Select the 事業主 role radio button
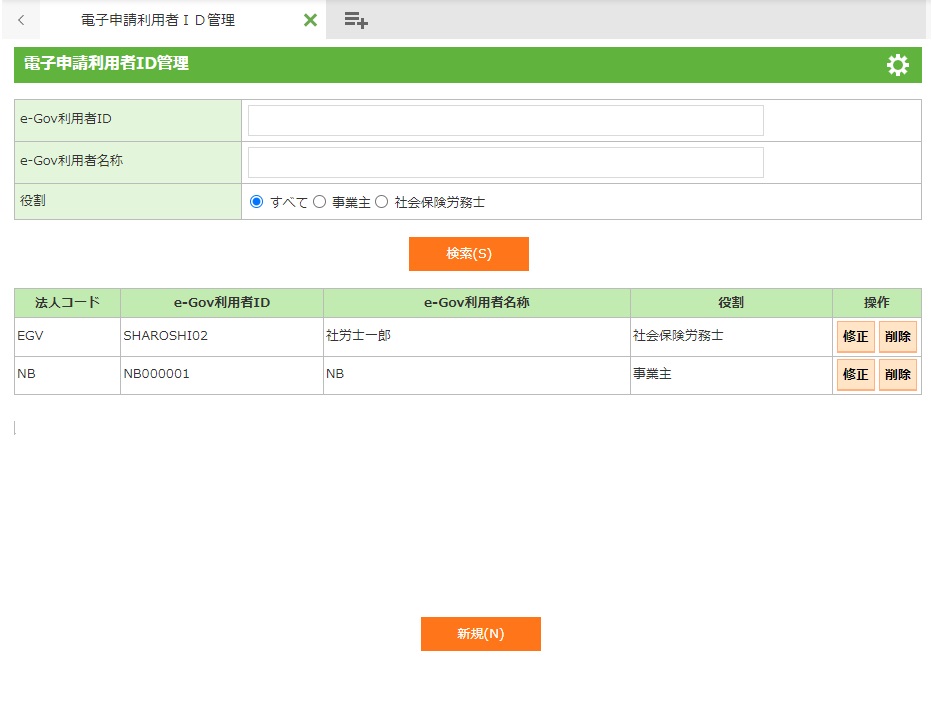This screenshot has height=708, width=932. pyautogui.click(x=320, y=202)
